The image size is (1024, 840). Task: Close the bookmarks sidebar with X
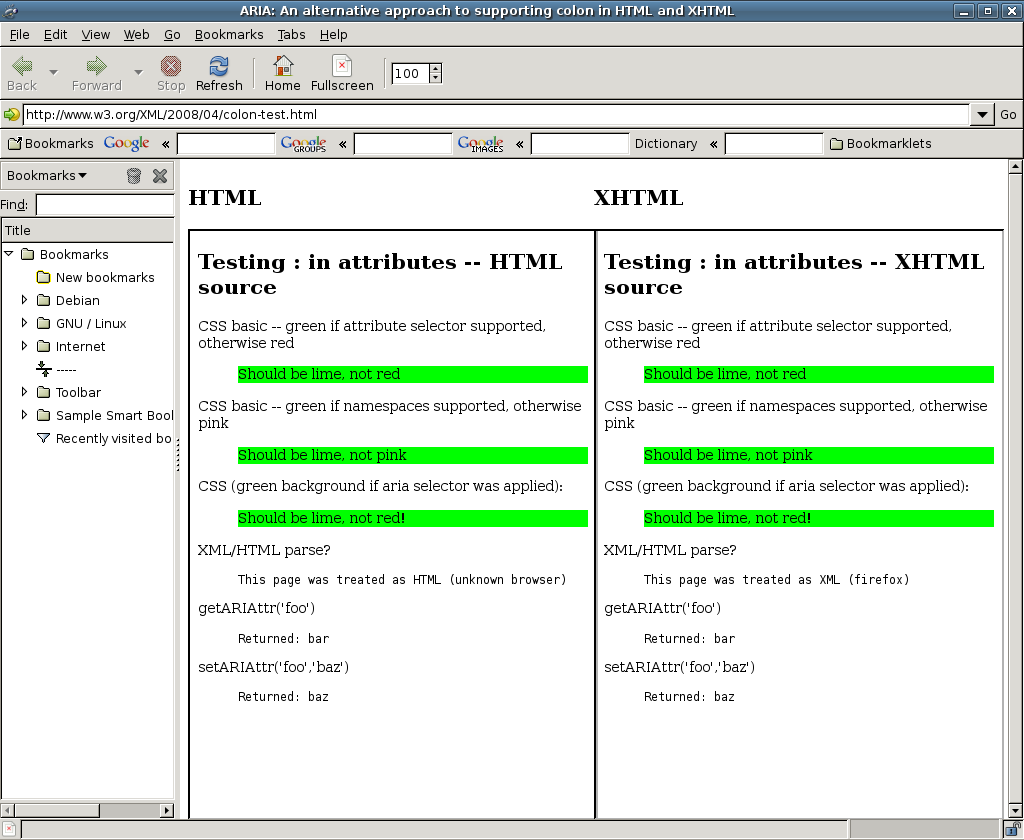pyautogui.click(x=160, y=176)
